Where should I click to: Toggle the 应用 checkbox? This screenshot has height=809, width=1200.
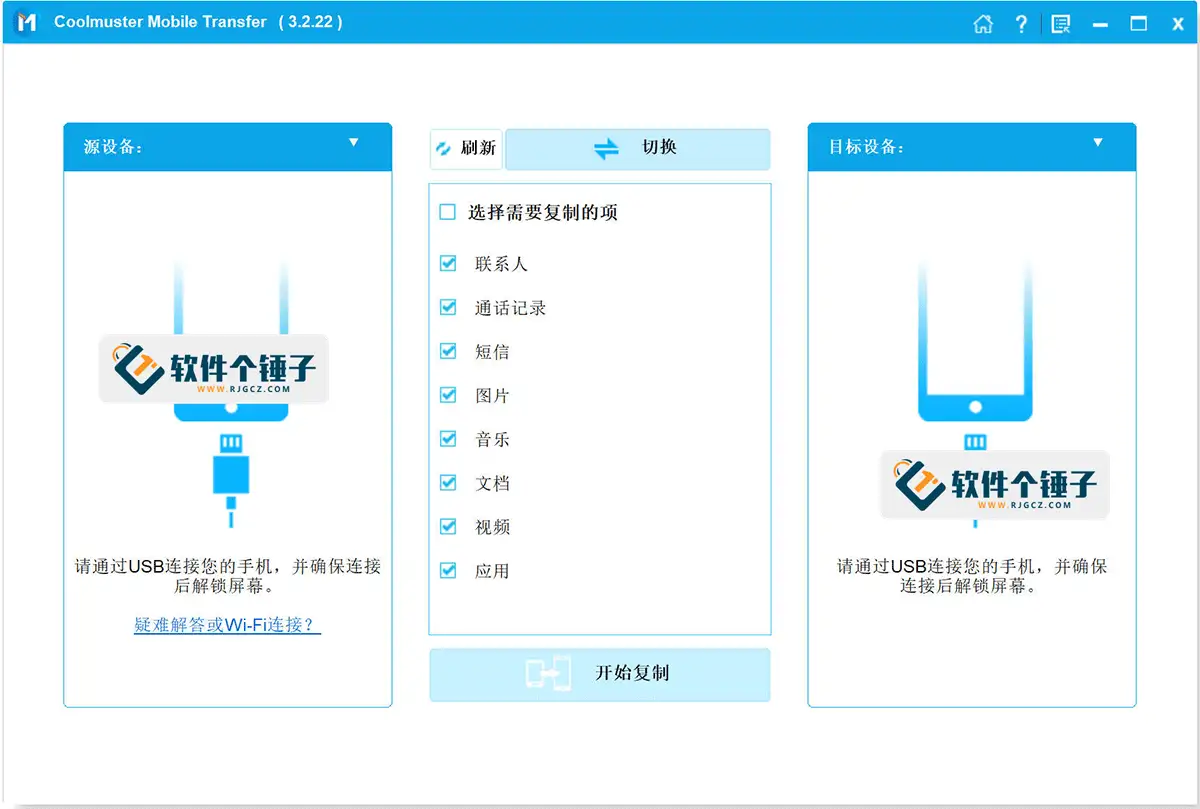[448, 570]
